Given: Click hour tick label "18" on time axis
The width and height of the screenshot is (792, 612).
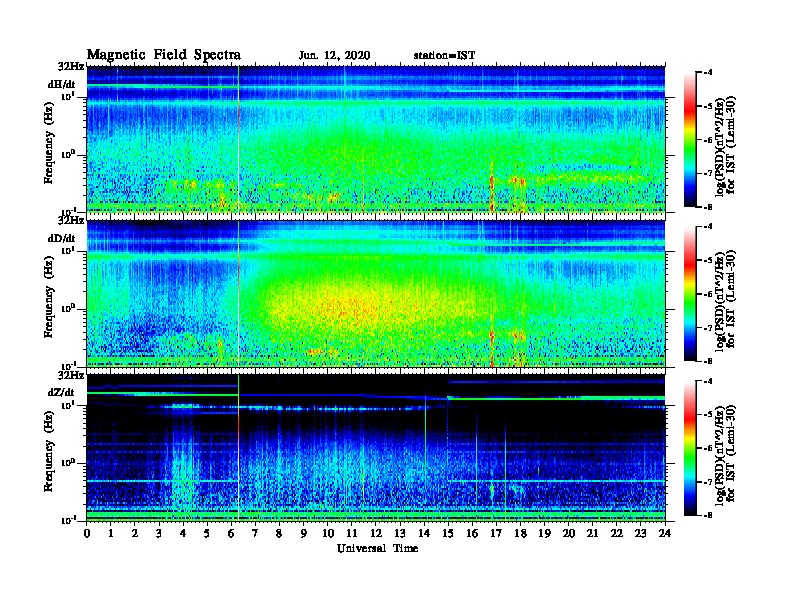Looking at the screenshot, I should pyautogui.click(x=520, y=534).
